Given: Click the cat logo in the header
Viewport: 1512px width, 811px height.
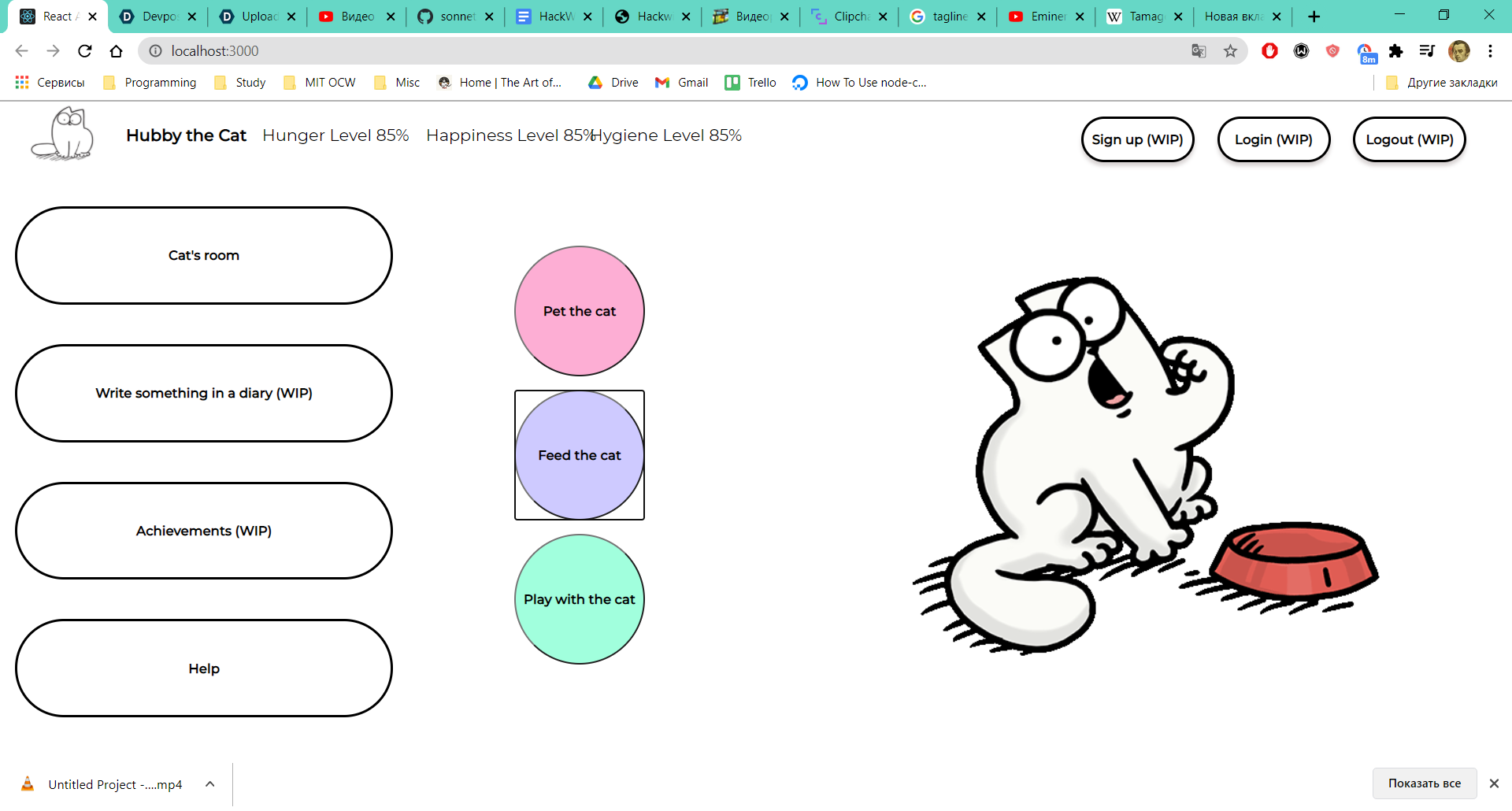Looking at the screenshot, I should pyautogui.click(x=63, y=135).
